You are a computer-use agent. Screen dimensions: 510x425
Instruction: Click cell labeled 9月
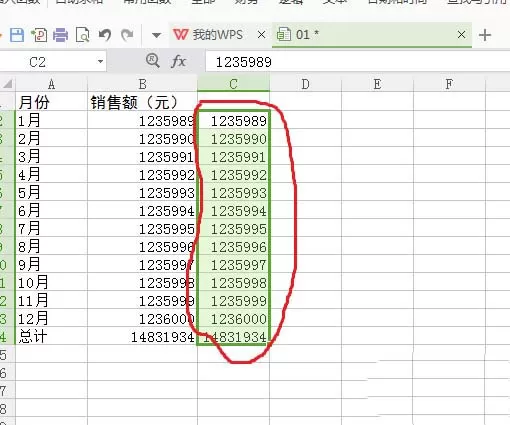[51, 264]
